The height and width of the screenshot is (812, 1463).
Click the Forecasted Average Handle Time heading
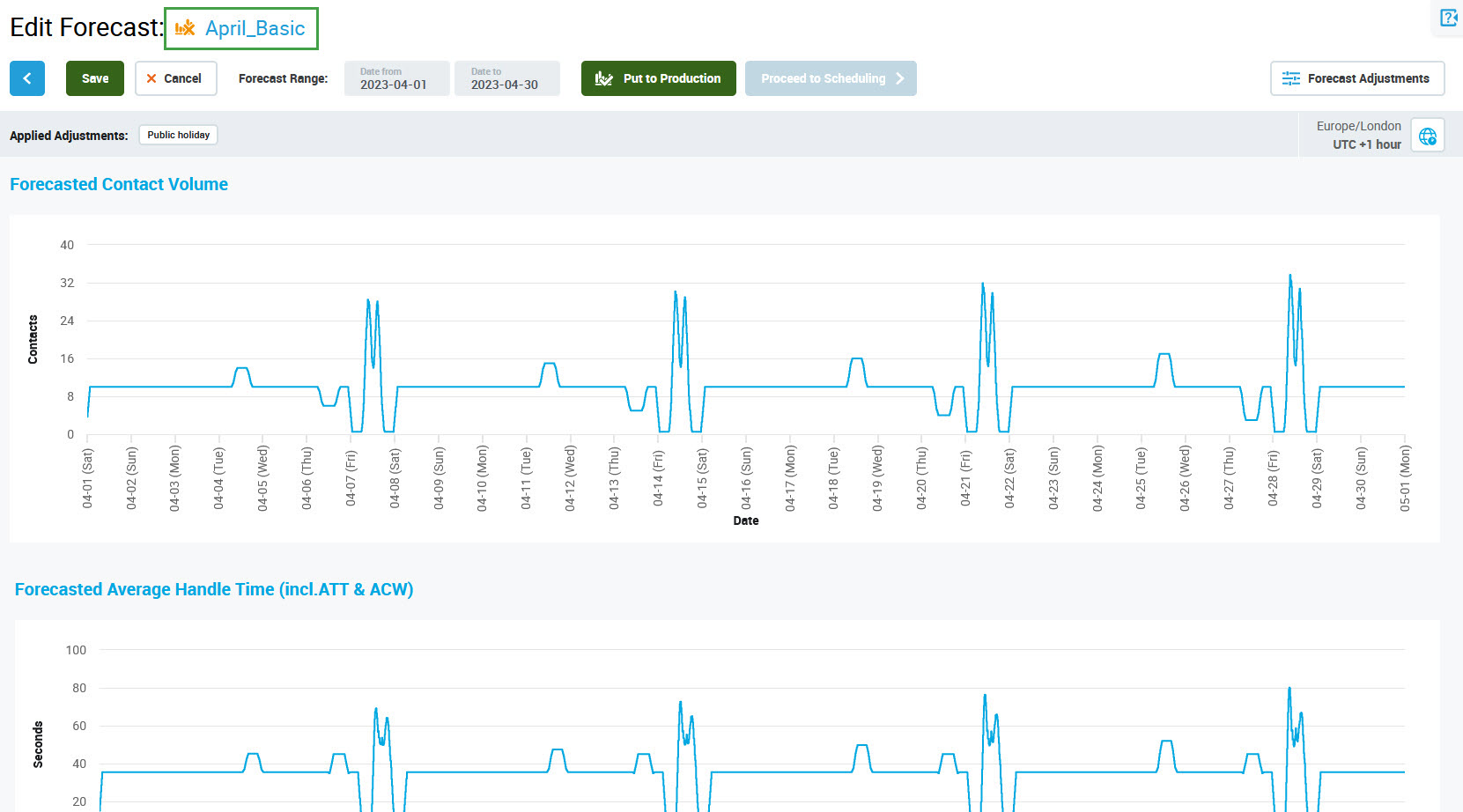214,589
